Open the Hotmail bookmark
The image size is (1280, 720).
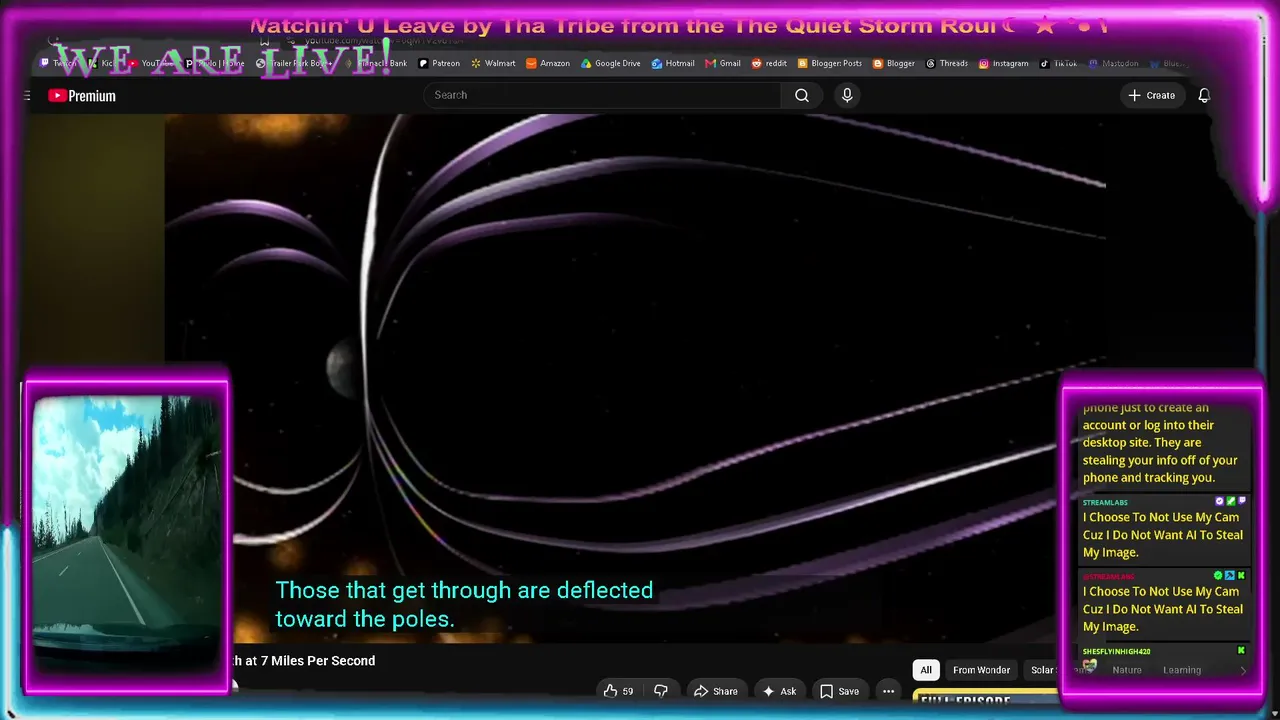point(673,63)
